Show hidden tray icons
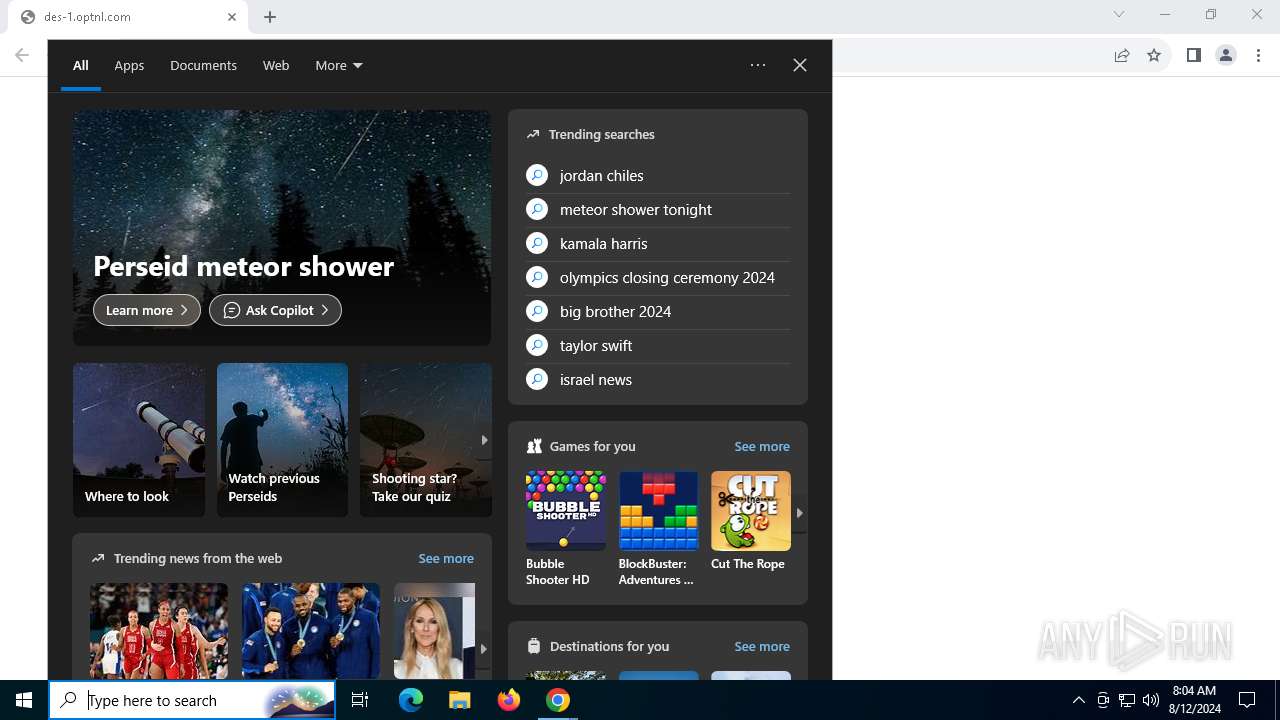This screenshot has height=720, width=1280. point(1078,700)
